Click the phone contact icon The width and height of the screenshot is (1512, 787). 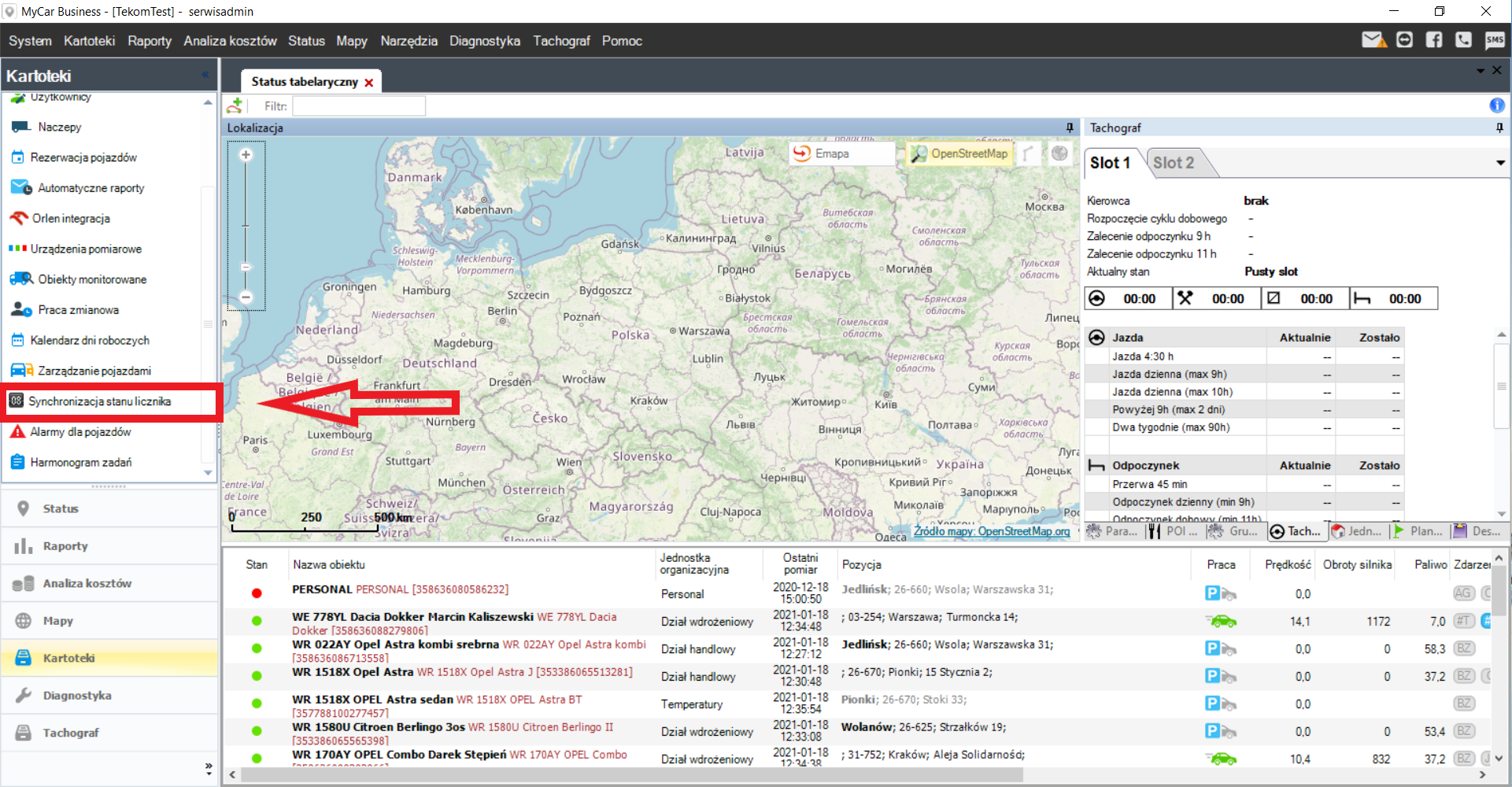pos(1464,40)
